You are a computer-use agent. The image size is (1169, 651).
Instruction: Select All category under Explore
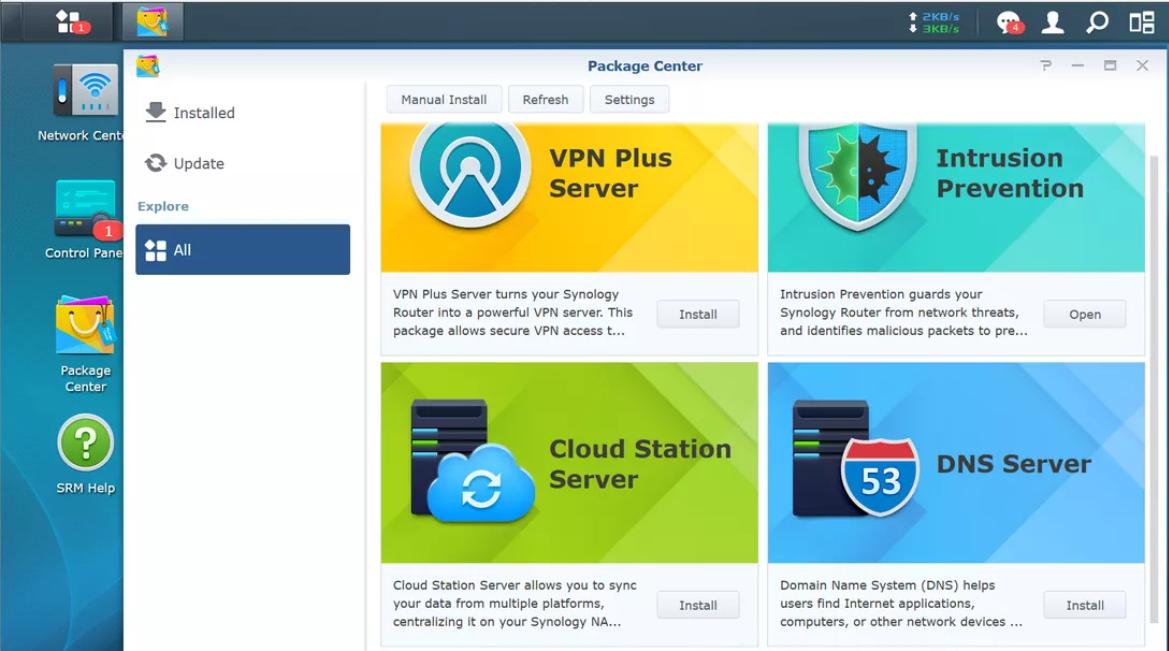tap(242, 250)
